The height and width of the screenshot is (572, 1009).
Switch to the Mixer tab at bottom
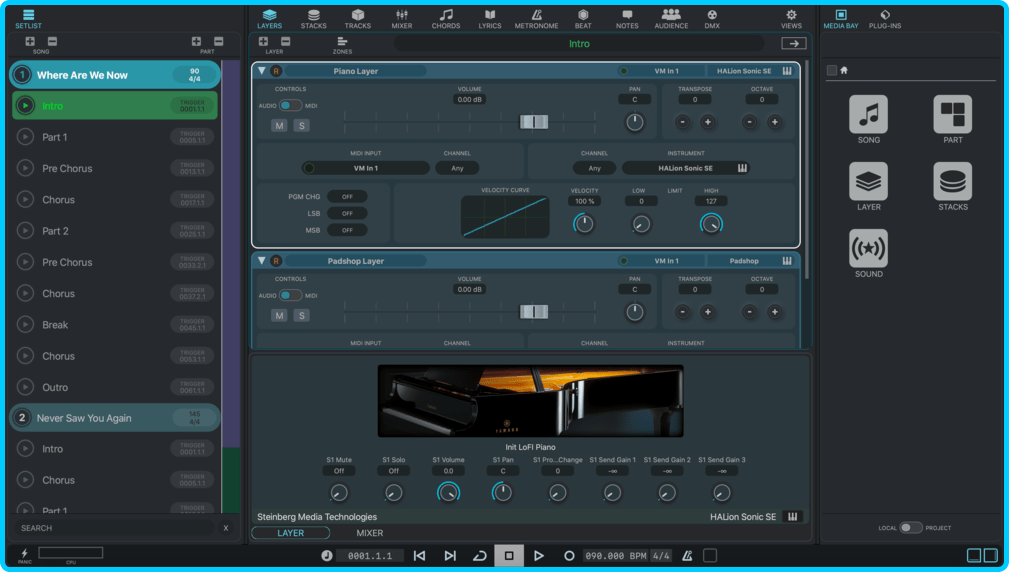pyautogui.click(x=370, y=533)
